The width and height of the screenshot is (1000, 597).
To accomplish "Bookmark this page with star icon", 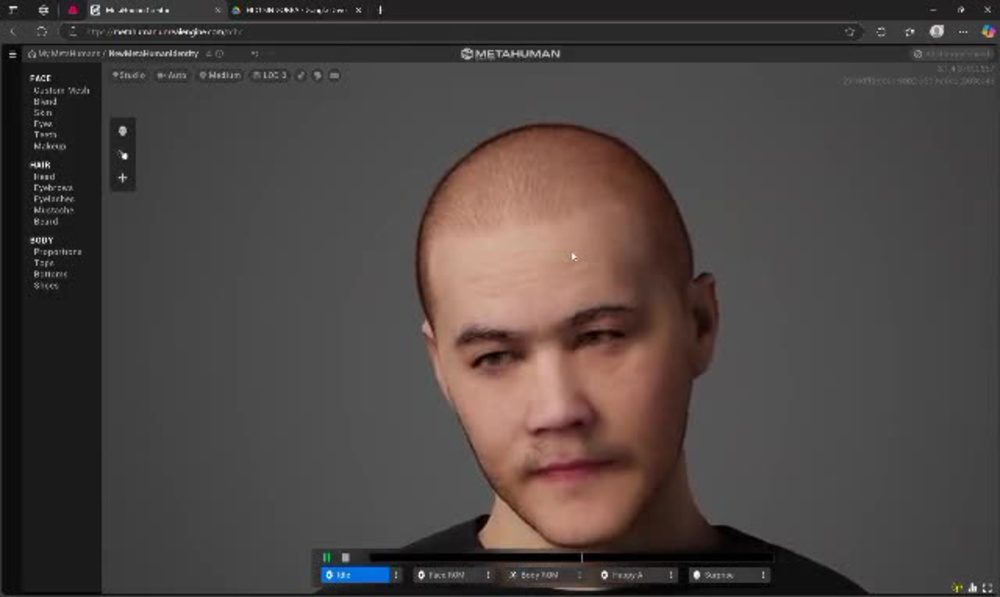I will pos(849,31).
